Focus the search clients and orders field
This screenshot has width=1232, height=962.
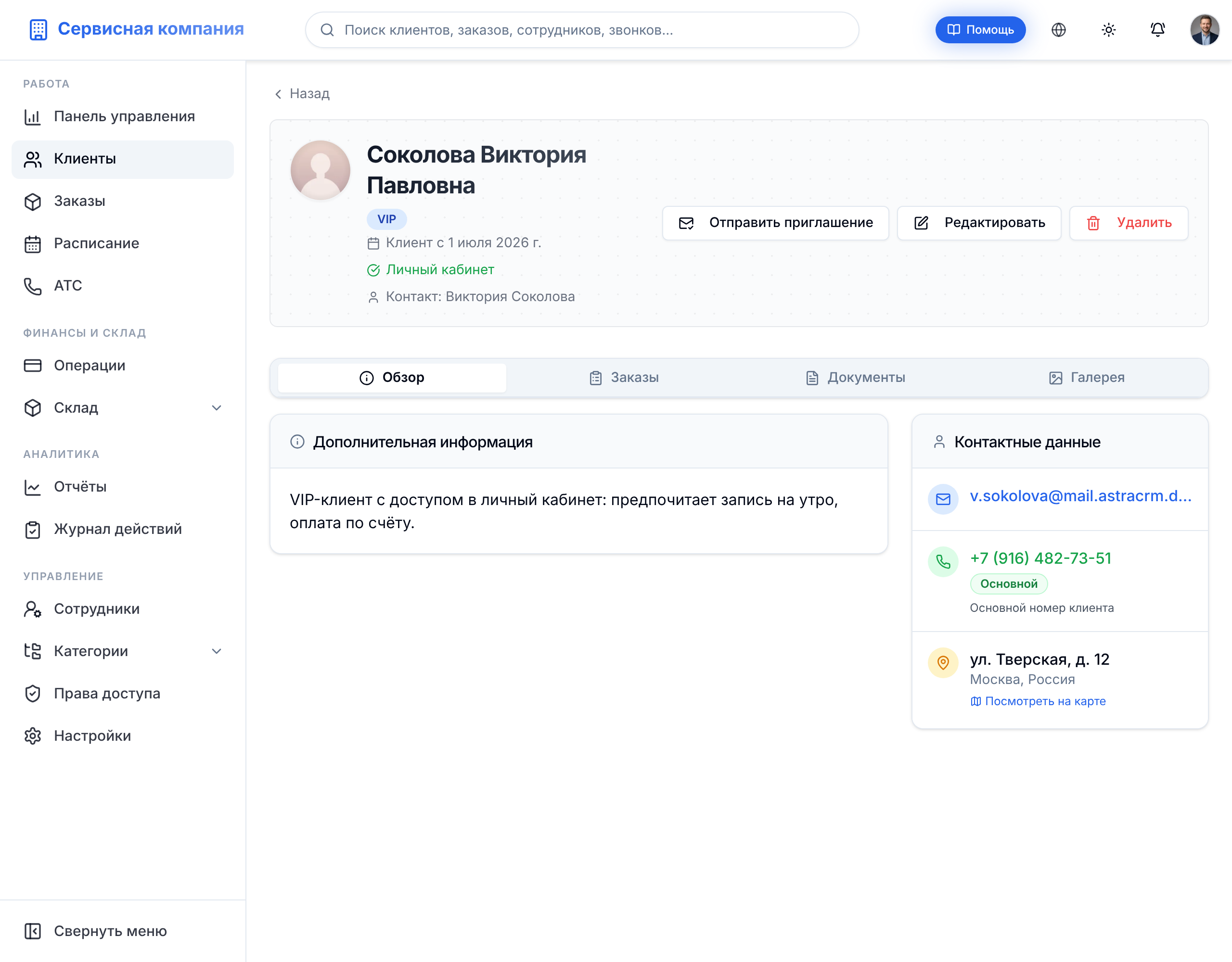(582, 30)
